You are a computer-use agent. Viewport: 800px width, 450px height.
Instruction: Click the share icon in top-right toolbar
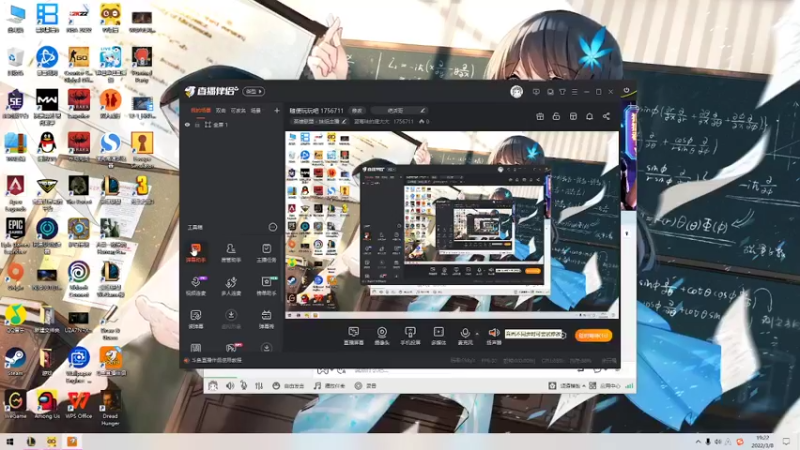click(x=606, y=116)
